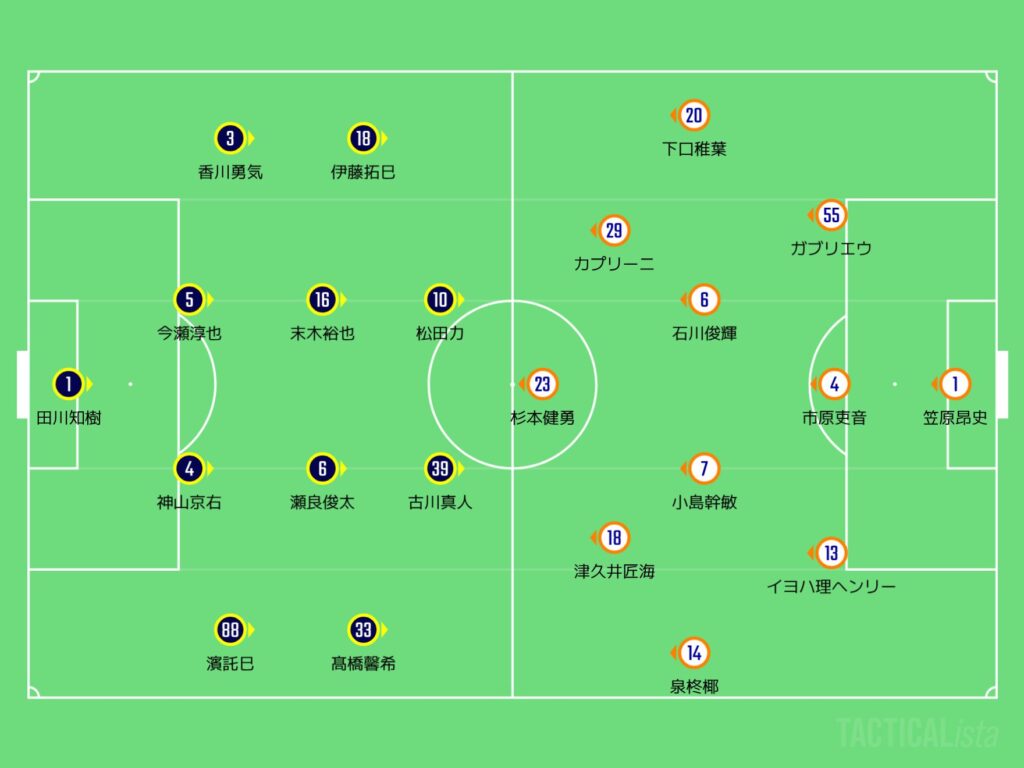1024x768 pixels.
Task: Click orange player marker number 20
Action: [694, 116]
